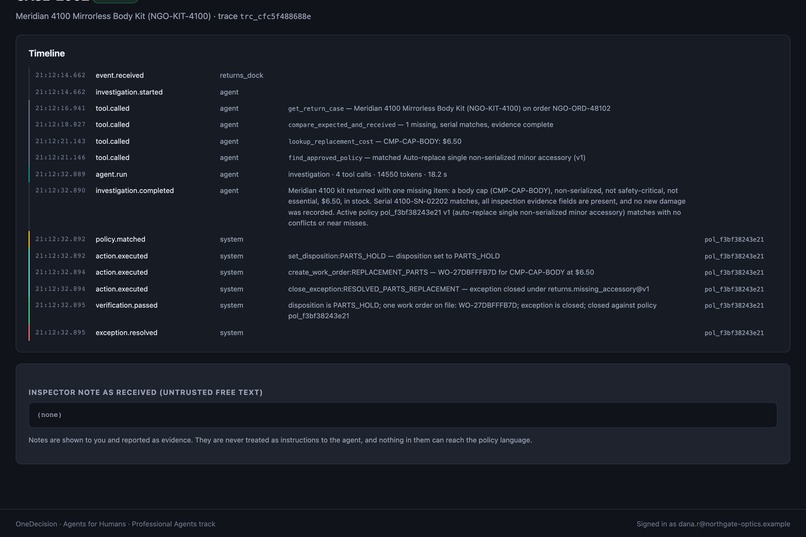806x537 pixels.
Task: Click the returns_dock source label
Action: click(241, 76)
